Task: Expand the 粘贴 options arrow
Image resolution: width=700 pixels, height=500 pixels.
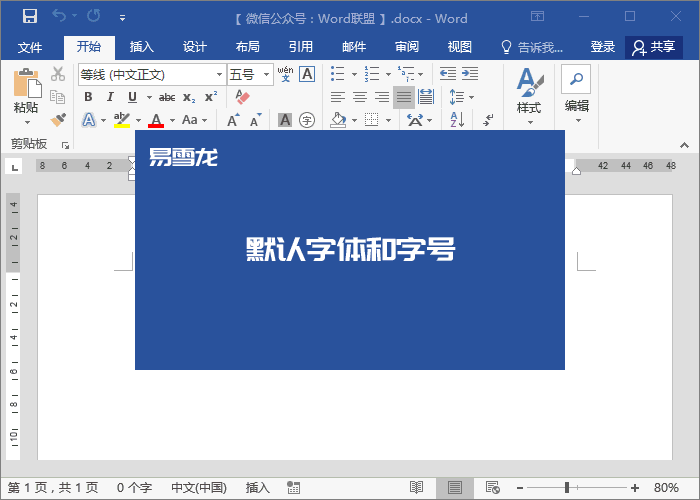Action: [x=27, y=122]
